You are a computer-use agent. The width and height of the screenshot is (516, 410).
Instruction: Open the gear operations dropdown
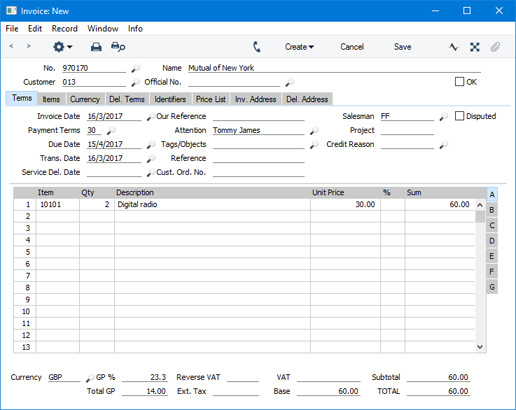(x=62, y=47)
